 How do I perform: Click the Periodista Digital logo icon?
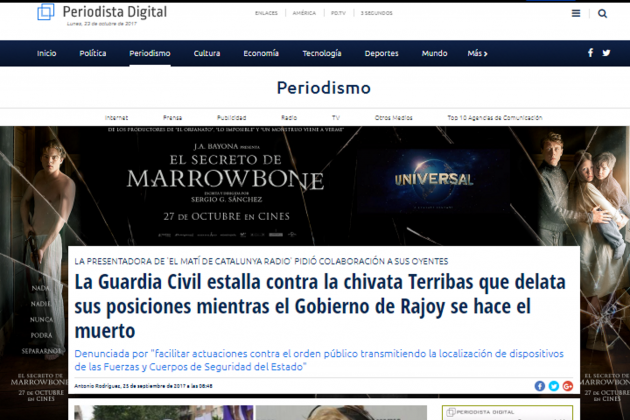46,12
